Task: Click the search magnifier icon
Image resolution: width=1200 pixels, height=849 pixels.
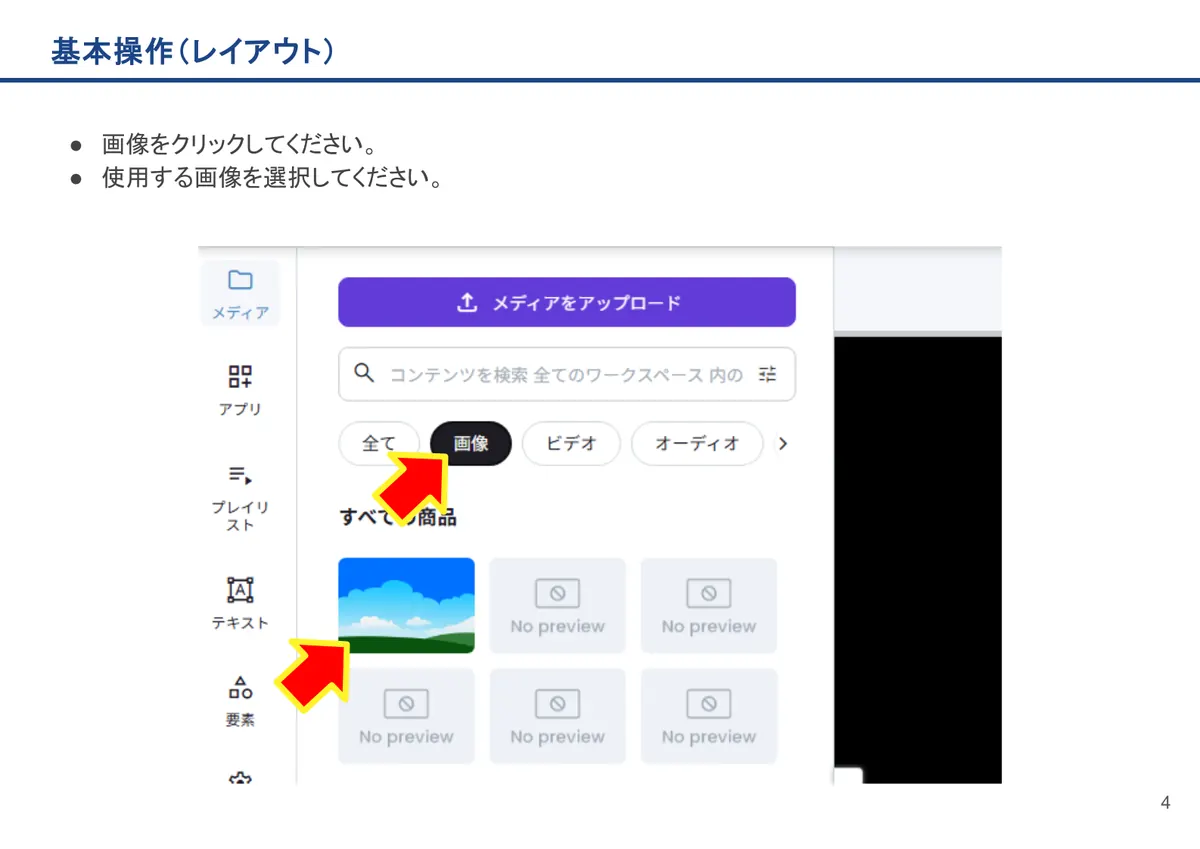Action: [365, 374]
